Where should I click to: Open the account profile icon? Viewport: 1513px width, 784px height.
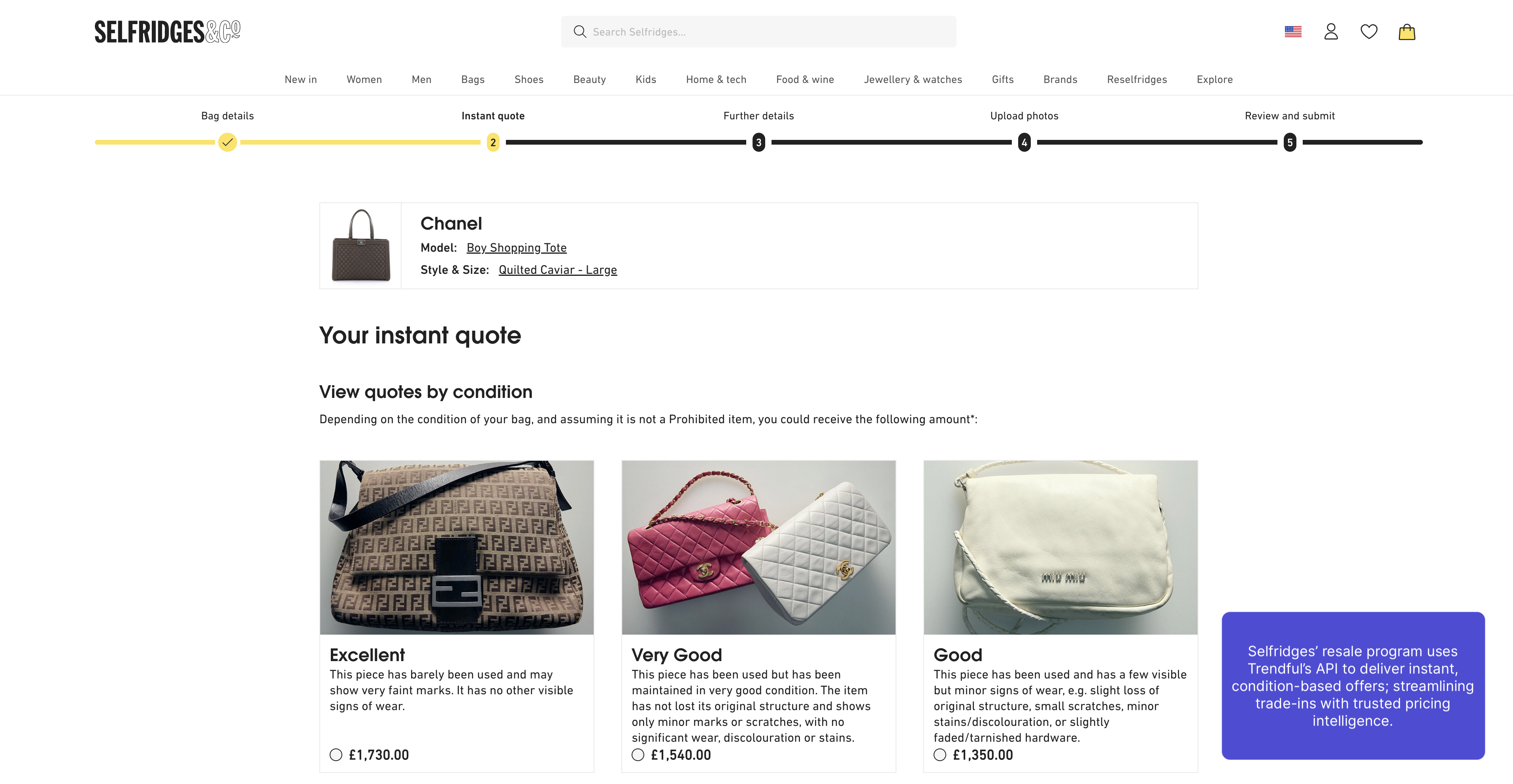(x=1331, y=32)
